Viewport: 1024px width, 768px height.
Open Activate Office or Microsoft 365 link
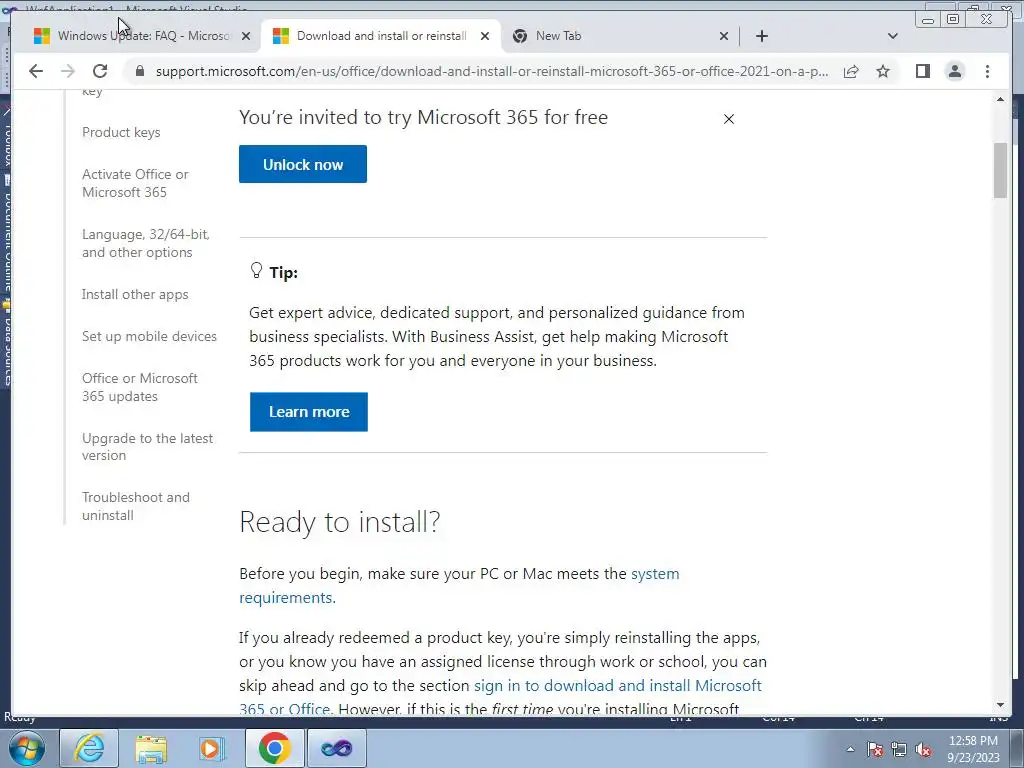135,184
